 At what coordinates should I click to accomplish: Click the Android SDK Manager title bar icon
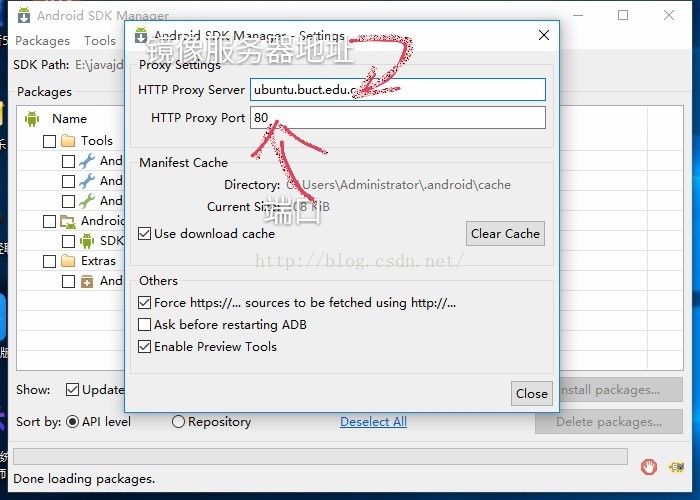coord(24,15)
